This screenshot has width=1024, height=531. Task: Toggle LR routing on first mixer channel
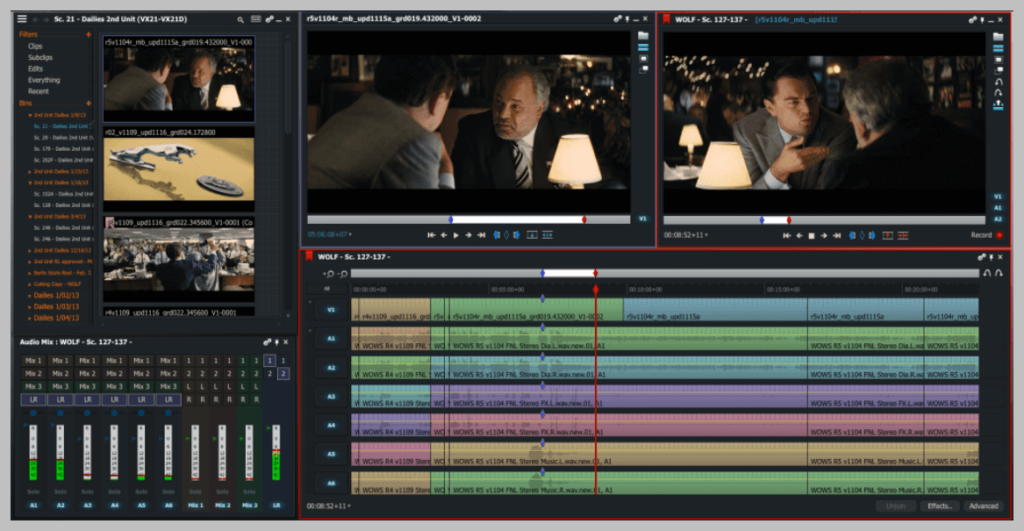[x=33, y=399]
